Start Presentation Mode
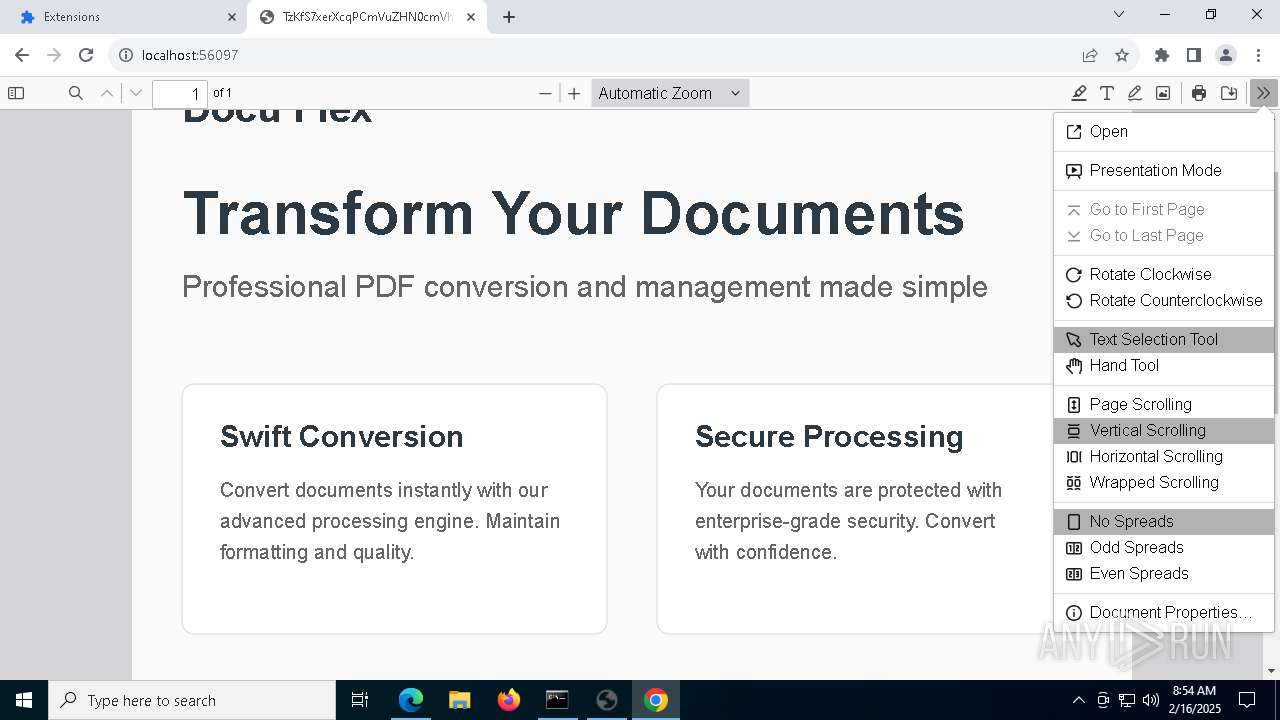Screen dimensions: 1280x720 [1164, 170]
